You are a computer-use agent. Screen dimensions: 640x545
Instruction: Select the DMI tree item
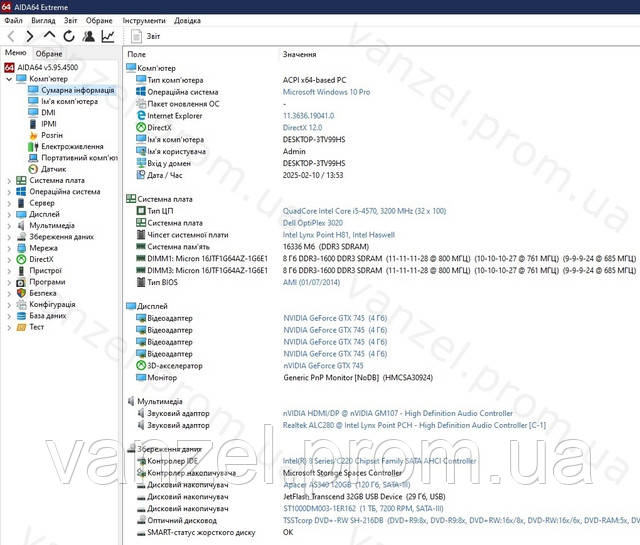click(48, 112)
